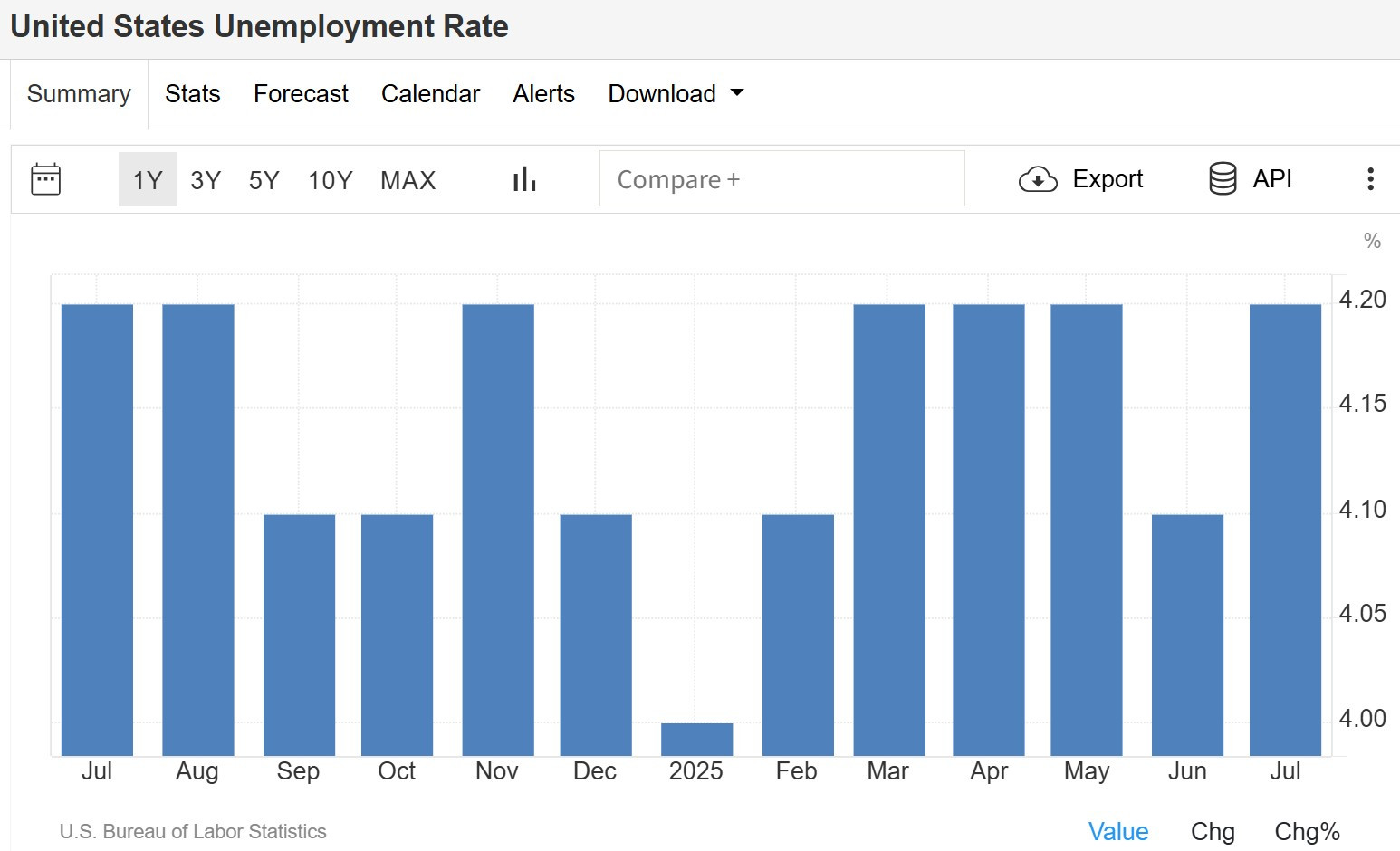Show Chg values below the chart
This screenshot has height=851, width=1400.
coord(1213,831)
